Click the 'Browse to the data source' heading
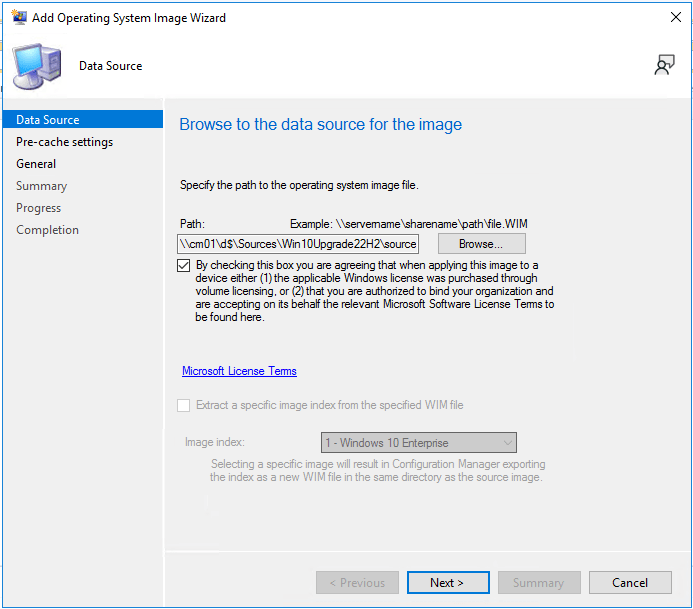 320,124
